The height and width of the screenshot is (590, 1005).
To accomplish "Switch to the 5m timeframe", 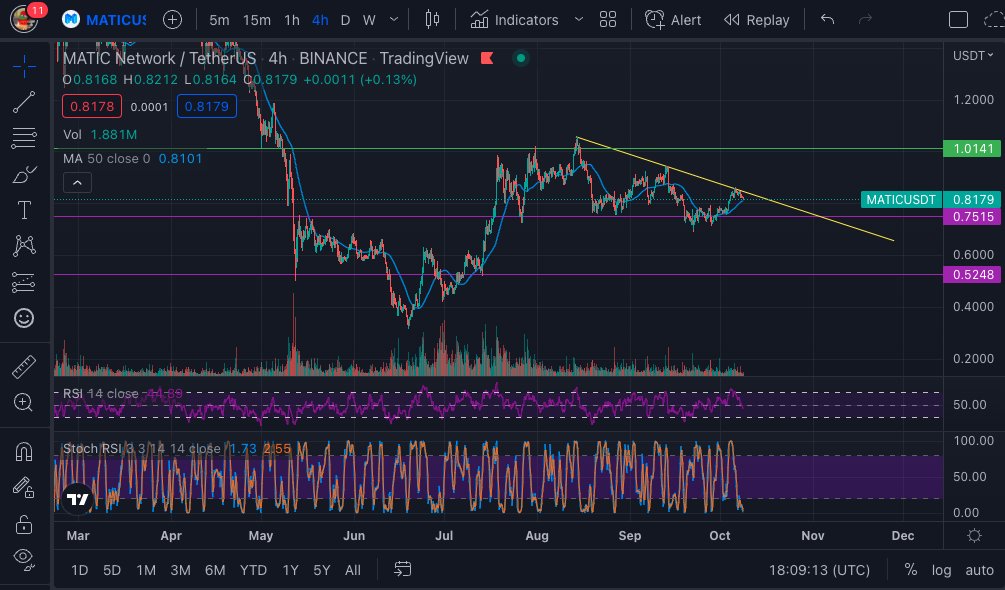I will coord(219,20).
